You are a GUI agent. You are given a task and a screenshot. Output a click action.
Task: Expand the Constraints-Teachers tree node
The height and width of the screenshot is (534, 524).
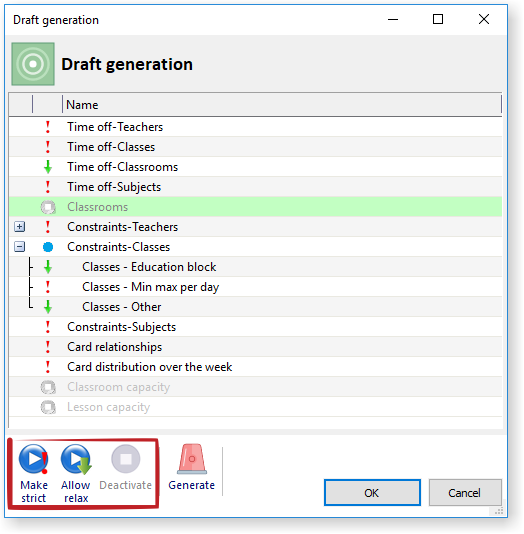(20, 227)
